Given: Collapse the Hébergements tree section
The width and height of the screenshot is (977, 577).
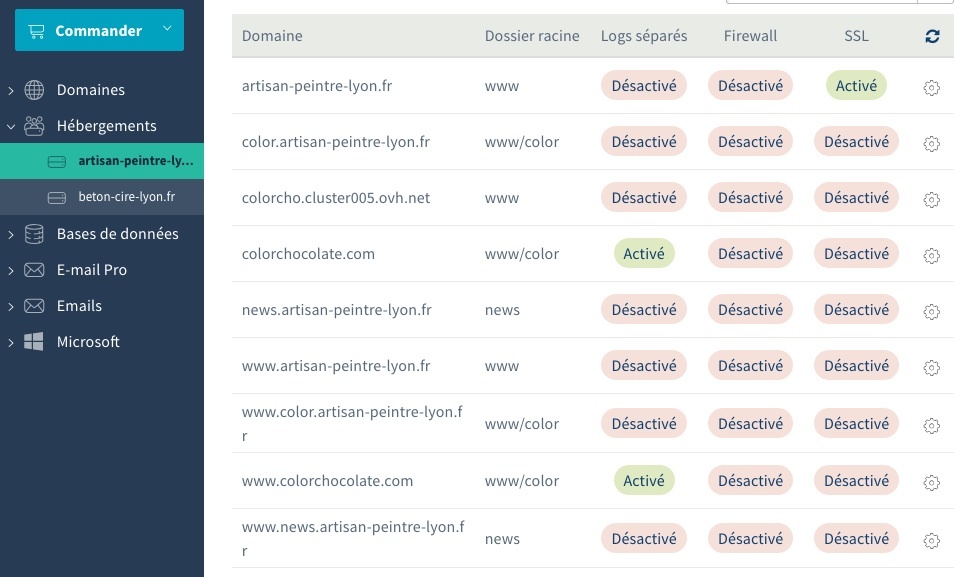Looking at the screenshot, I should [x=11, y=126].
